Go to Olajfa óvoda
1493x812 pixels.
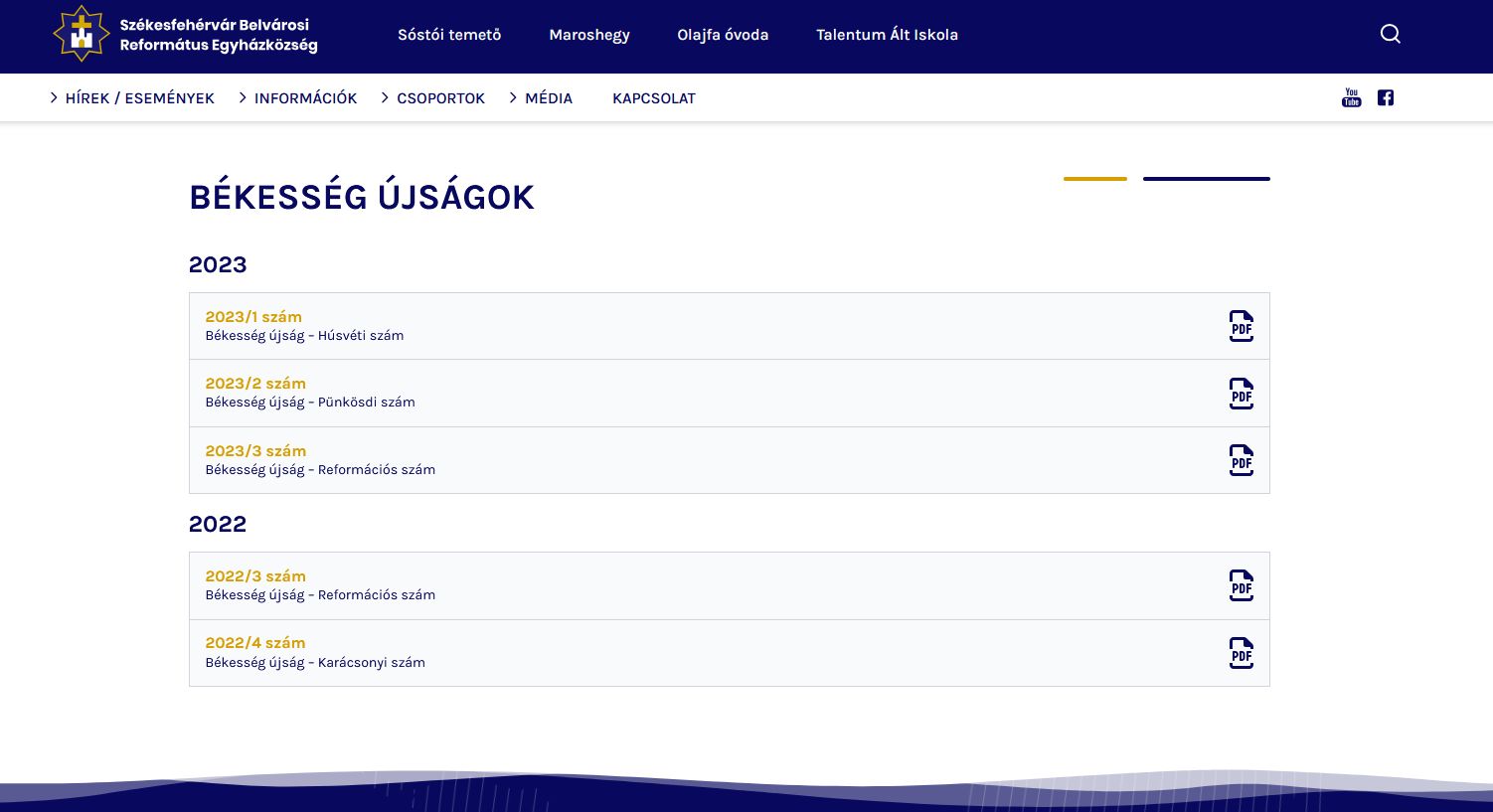[x=723, y=35]
